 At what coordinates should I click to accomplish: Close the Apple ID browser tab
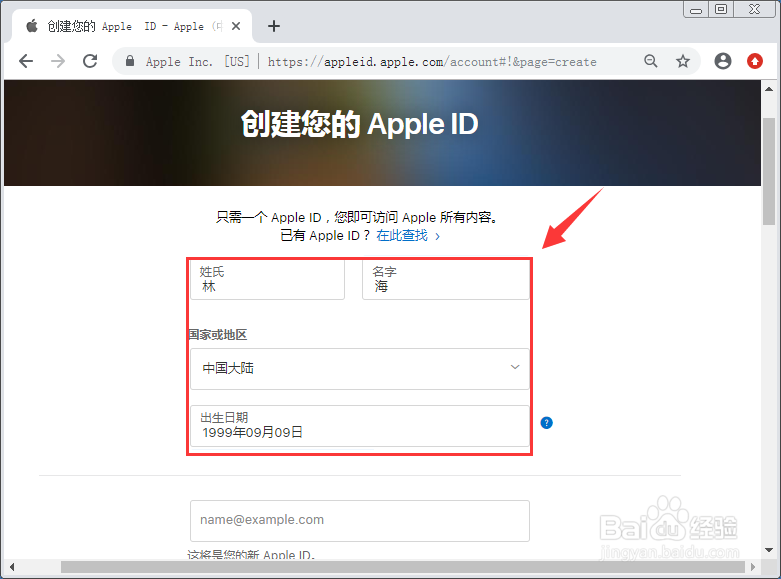pyautogui.click(x=236, y=26)
